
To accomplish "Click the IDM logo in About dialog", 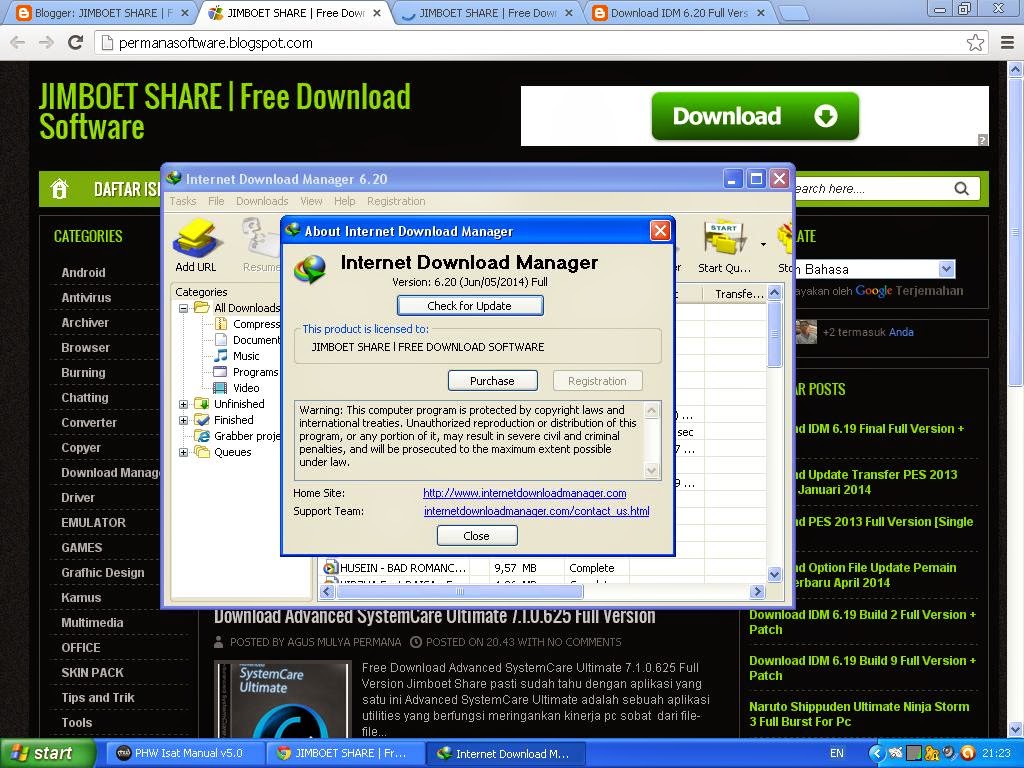I will click(x=310, y=269).
